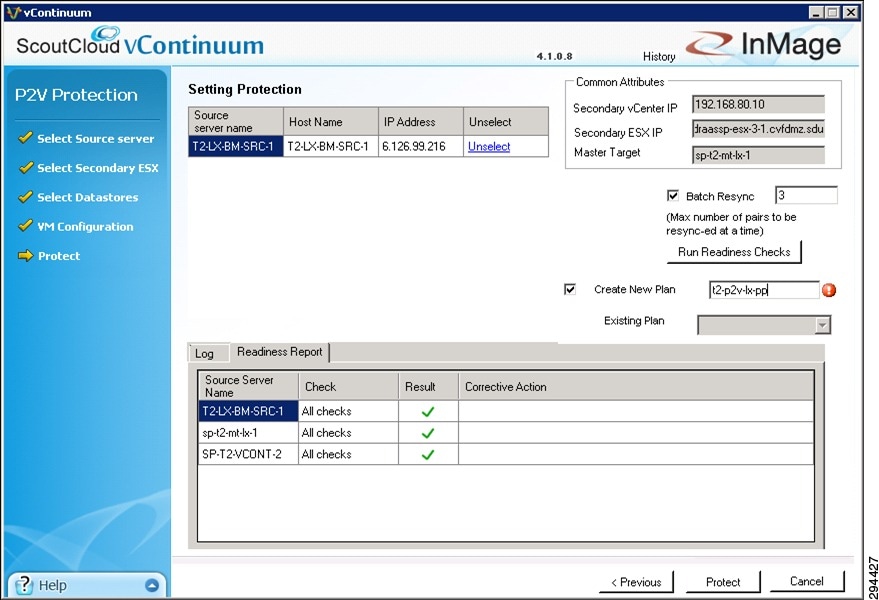This screenshot has height=600, width=879.
Task: Select the Select Datastores step
Action: pyautogui.click(x=87, y=197)
